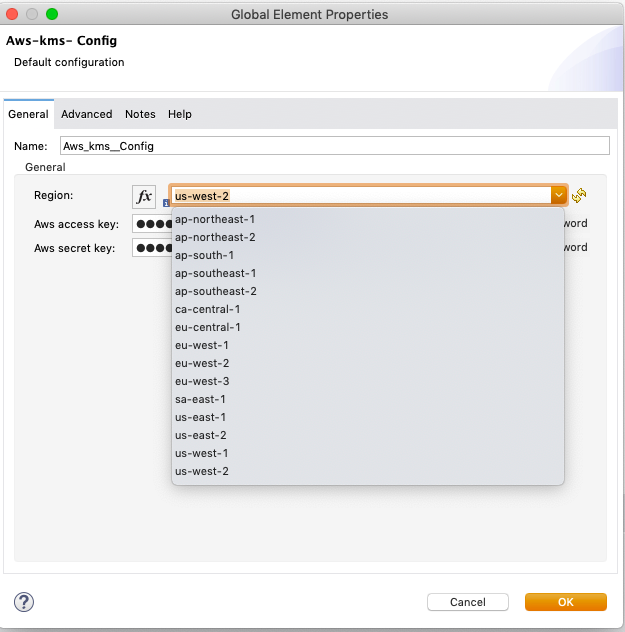
Task: Choose eu-west-3 from the list
Action: (x=368, y=381)
